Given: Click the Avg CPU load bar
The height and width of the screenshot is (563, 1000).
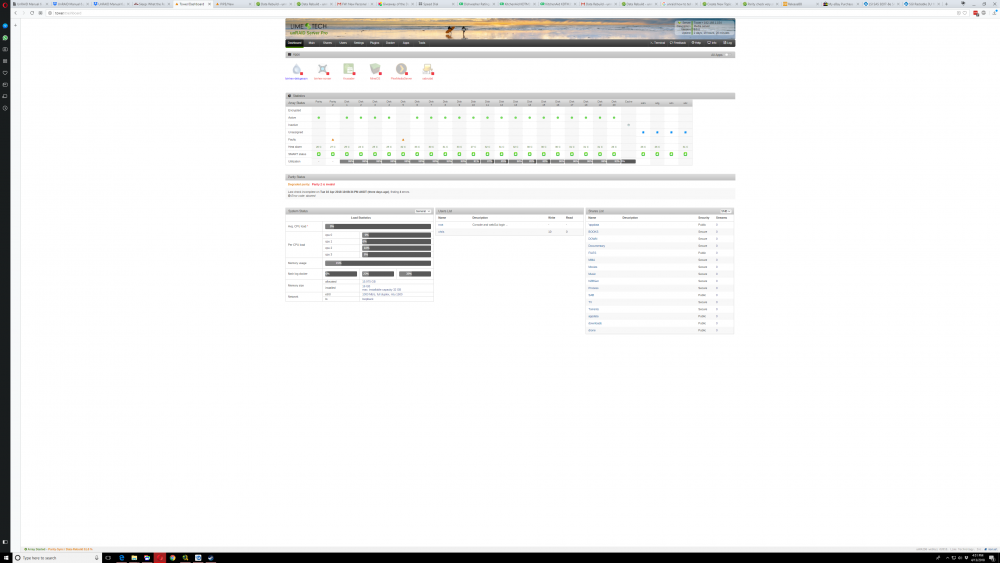Looking at the screenshot, I should (378, 226).
